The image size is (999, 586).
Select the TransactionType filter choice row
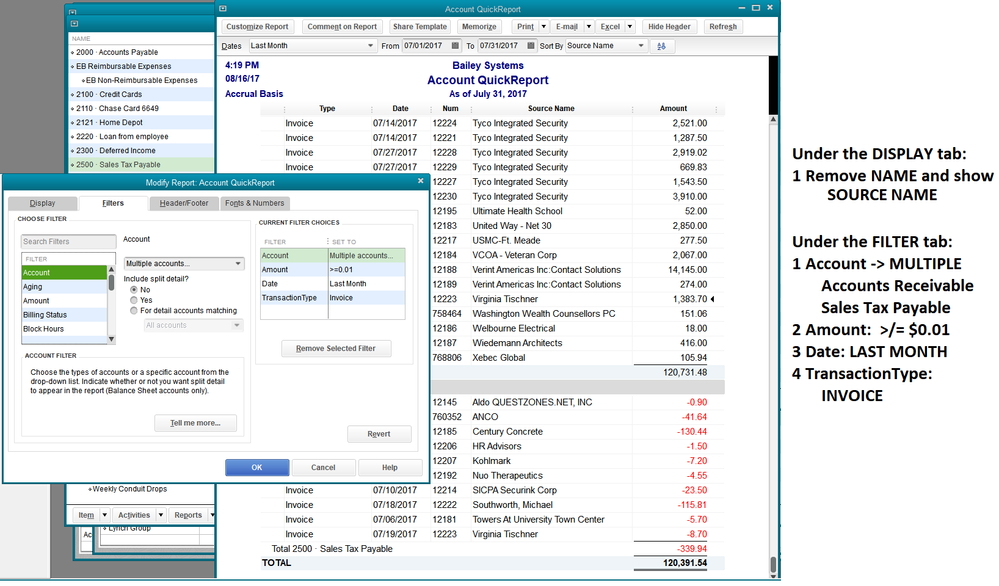point(333,298)
